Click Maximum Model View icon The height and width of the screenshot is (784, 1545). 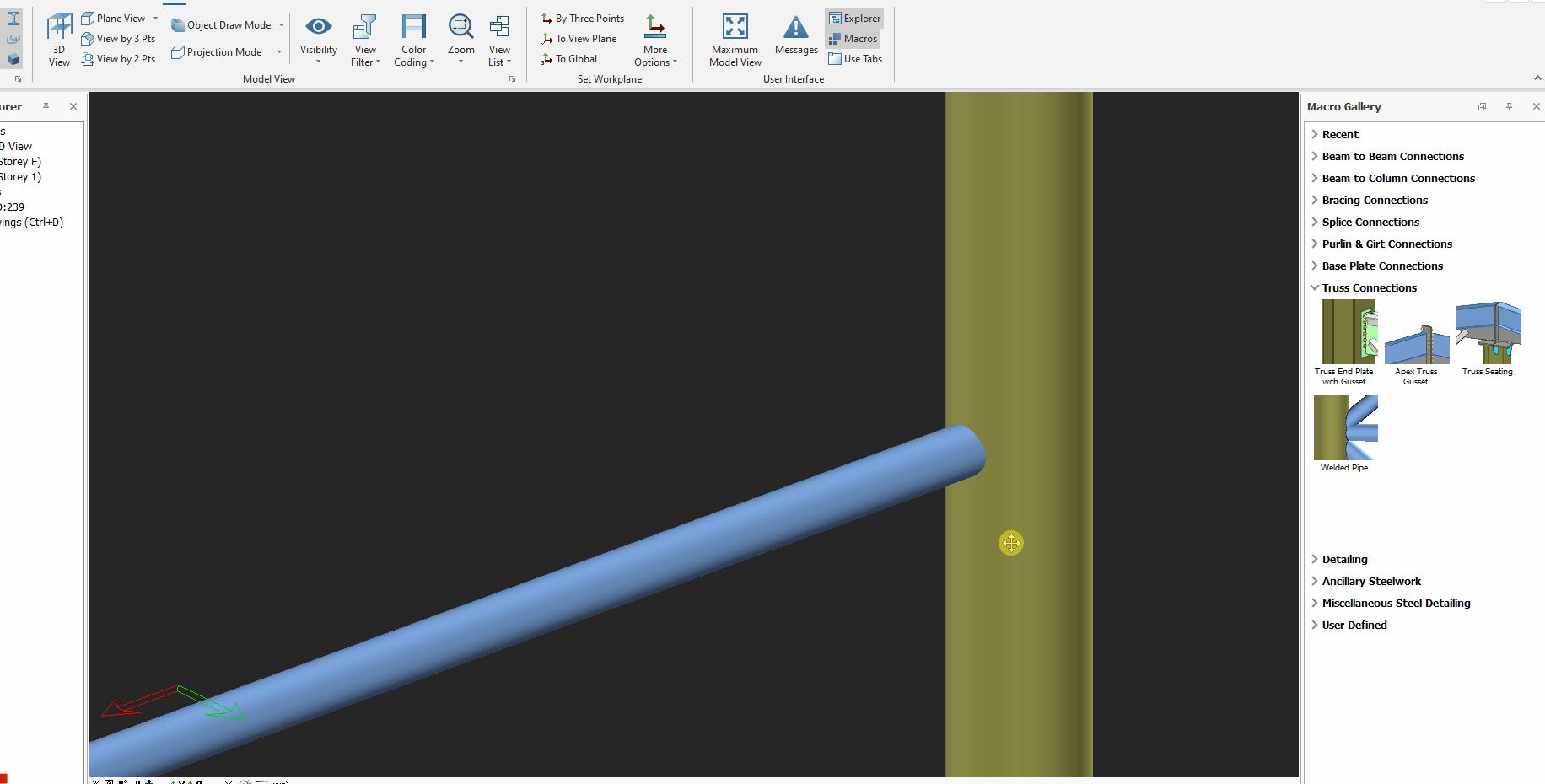click(735, 30)
